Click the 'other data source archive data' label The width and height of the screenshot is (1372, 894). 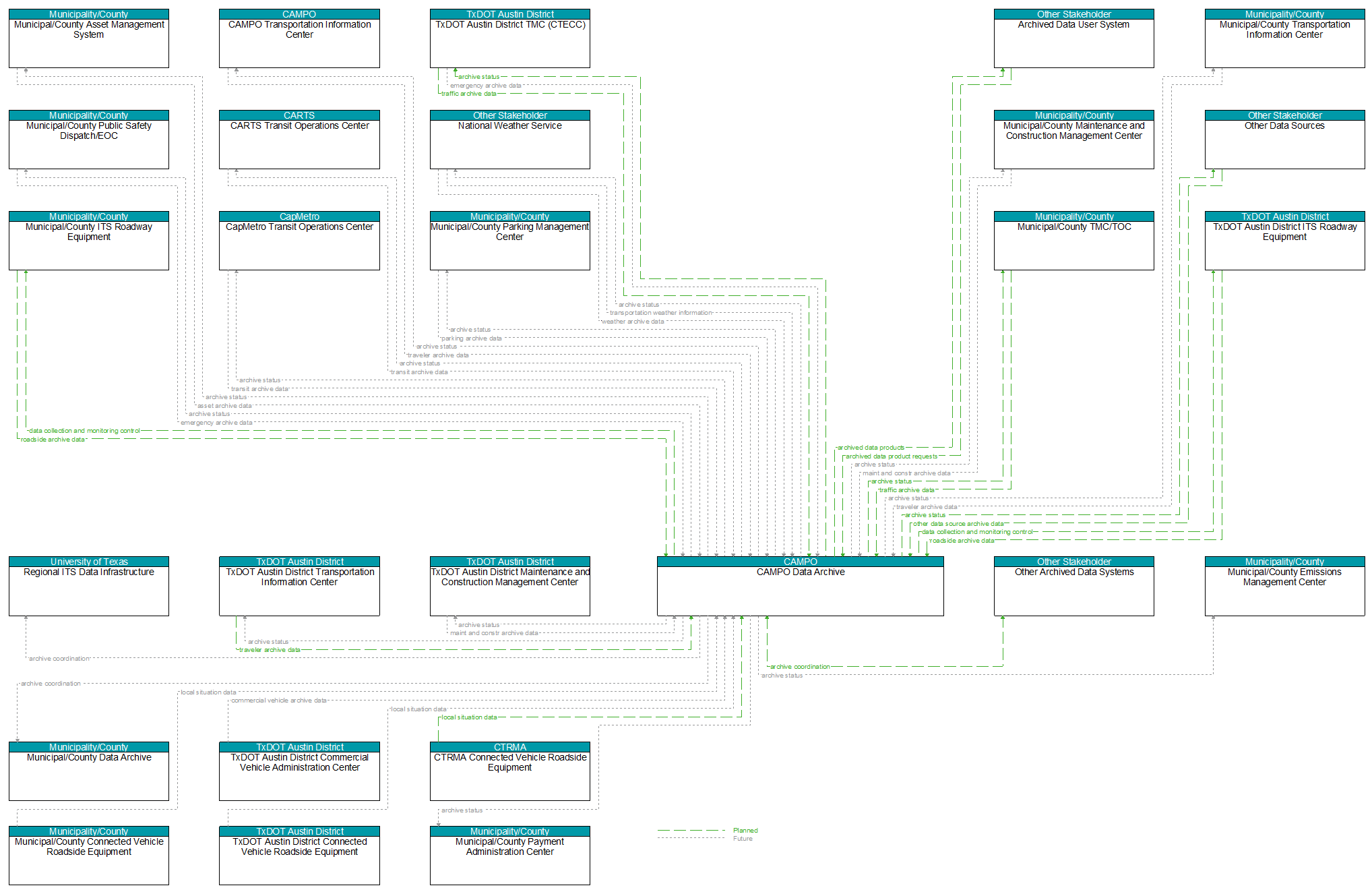click(958, 524)
